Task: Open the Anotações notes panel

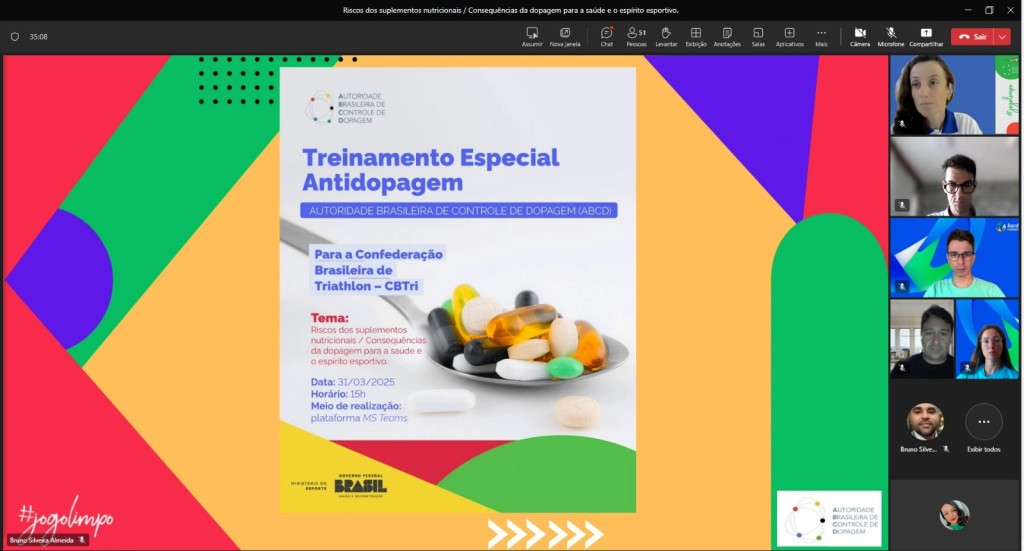Action: (727, 36)
